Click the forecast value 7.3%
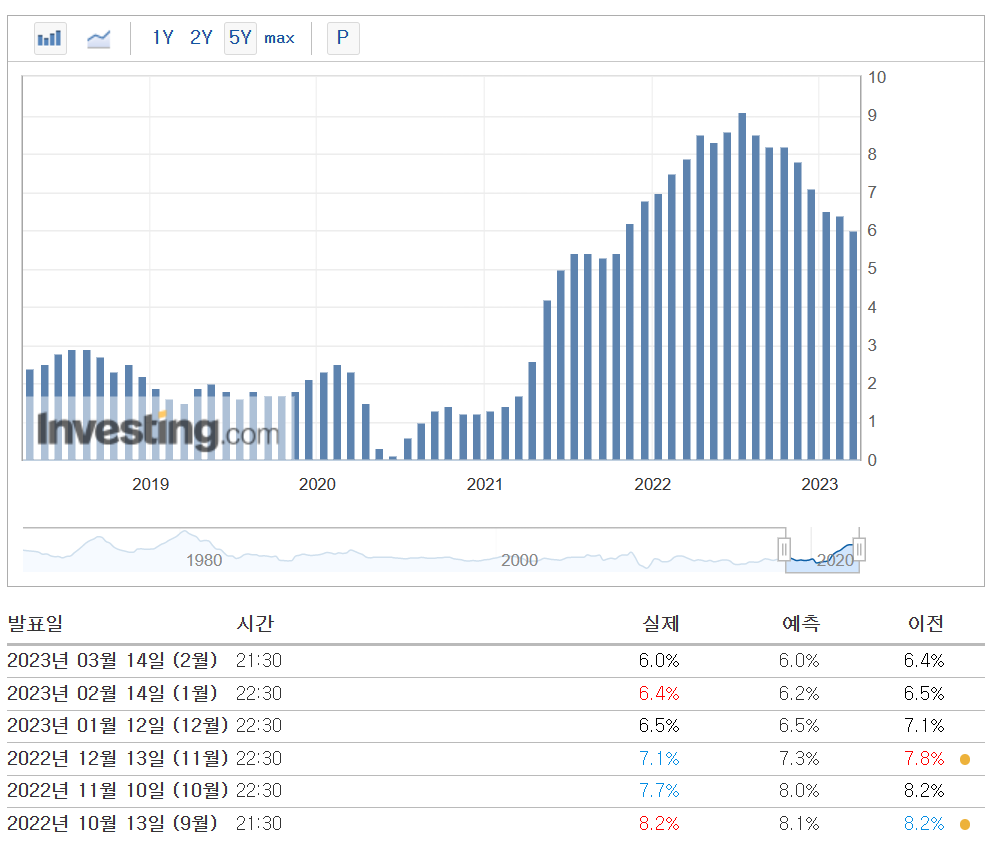 (x=799, y=759)
